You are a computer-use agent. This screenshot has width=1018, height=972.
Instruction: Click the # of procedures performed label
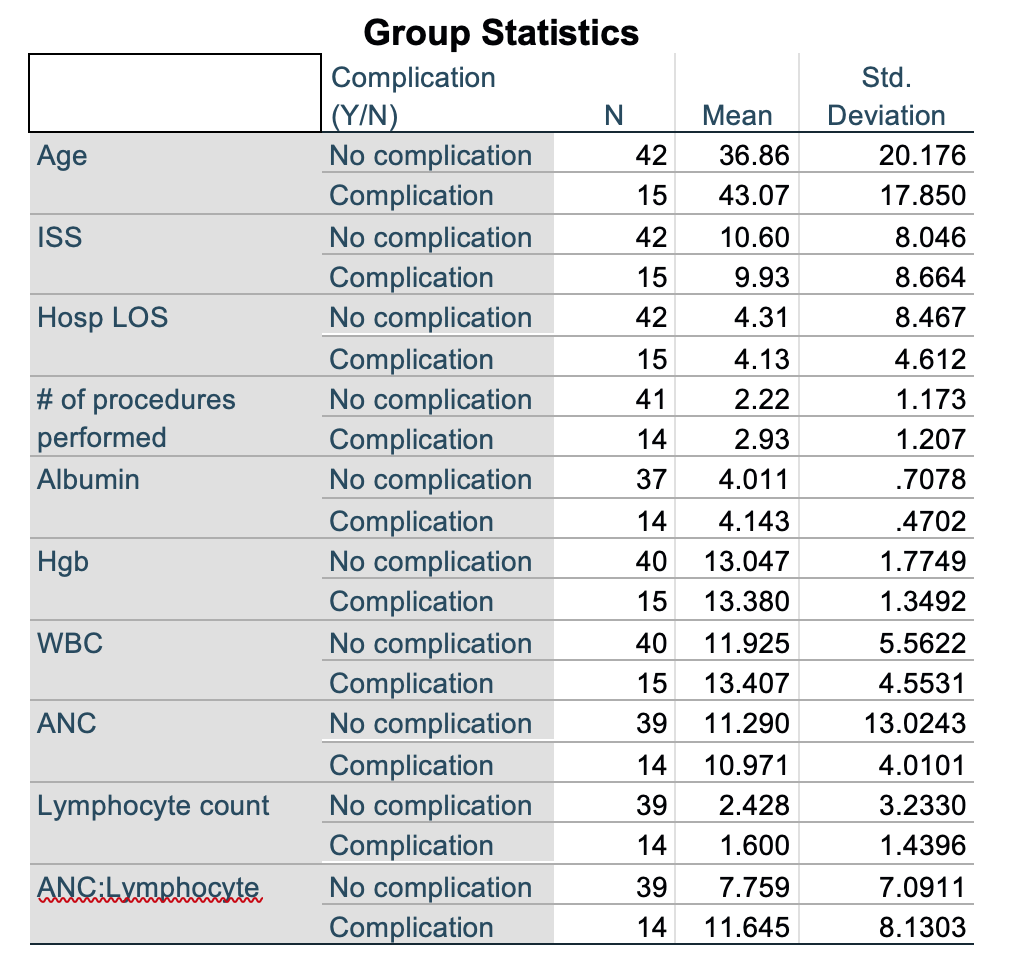[x=136, y=418]
